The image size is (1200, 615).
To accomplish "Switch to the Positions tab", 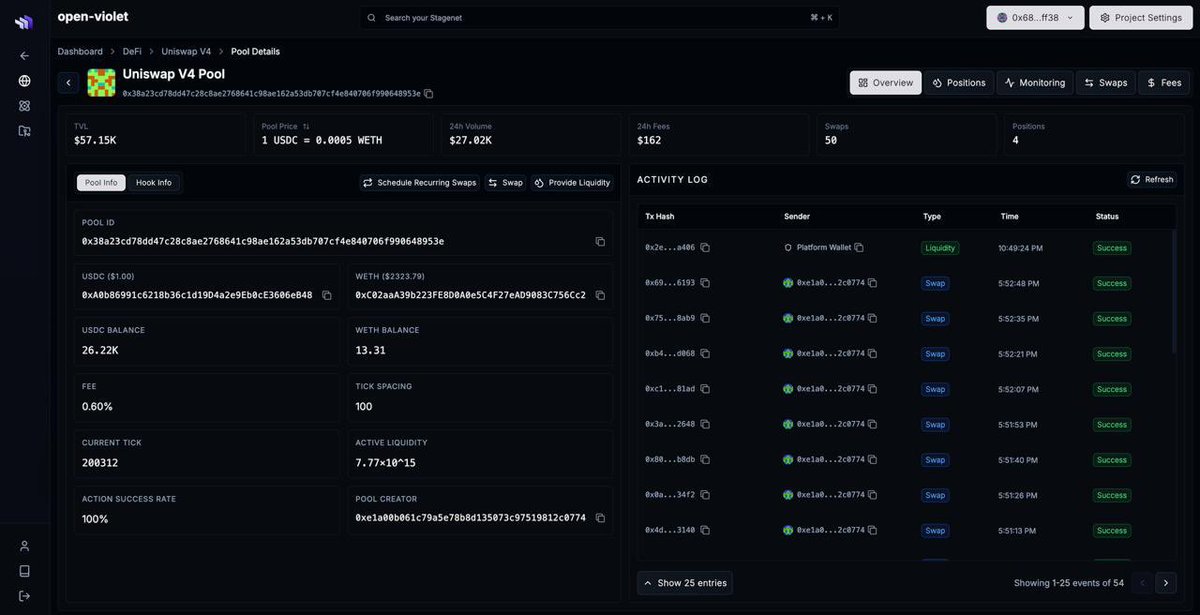I will [959, 83].
